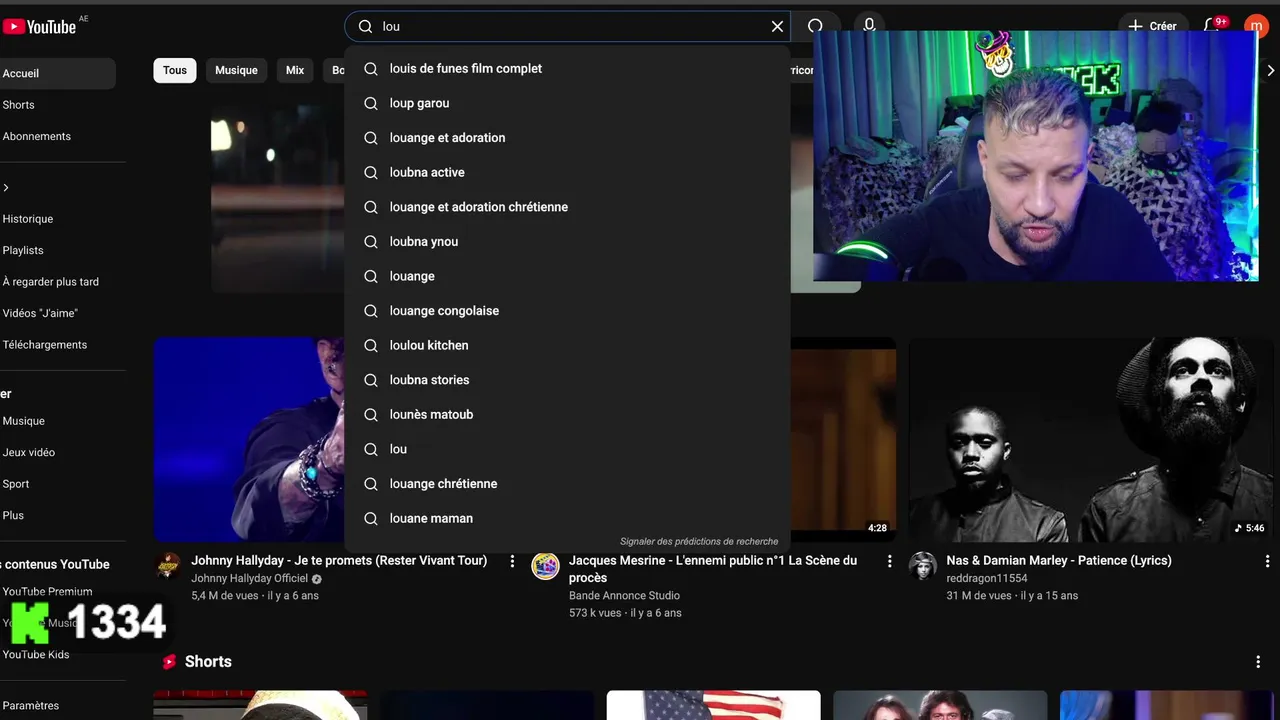Open Jeux vidéo category
Screen dimensions: 1280x720
pos(58,452)
